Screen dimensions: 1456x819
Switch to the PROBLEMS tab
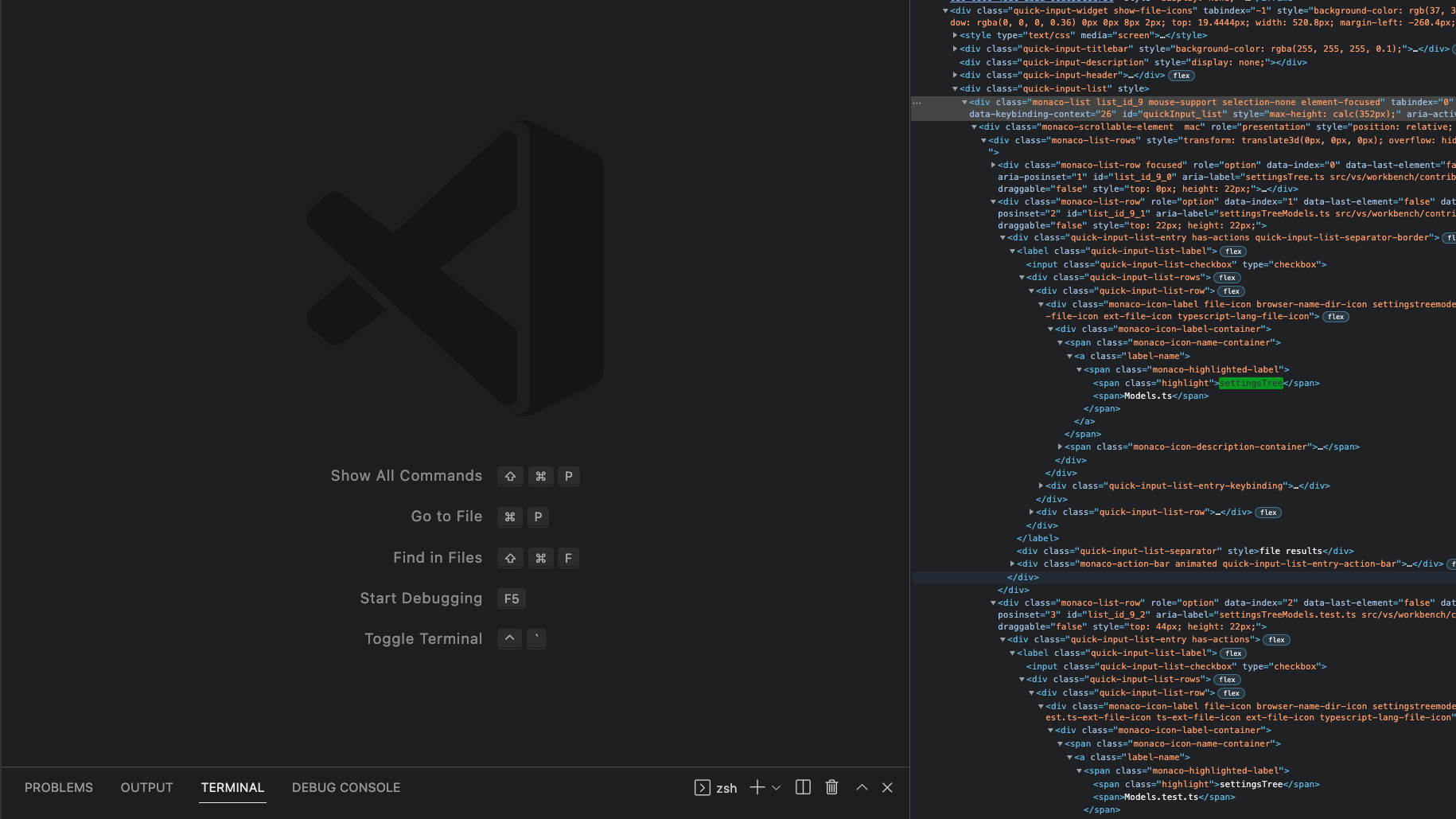[58, 787]
